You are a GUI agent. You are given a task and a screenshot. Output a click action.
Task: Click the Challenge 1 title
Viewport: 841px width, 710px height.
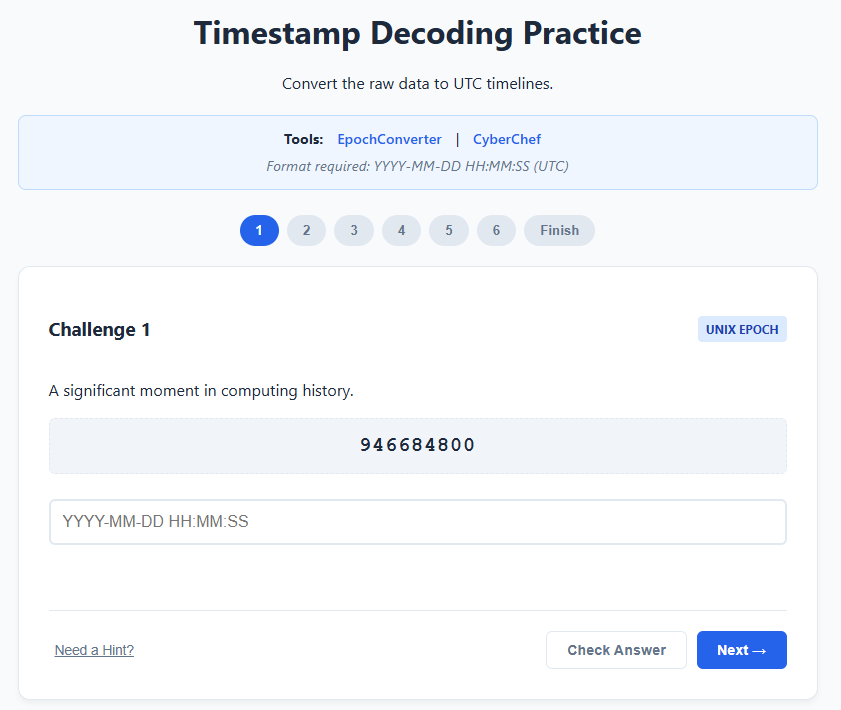(x=100, y=330)
